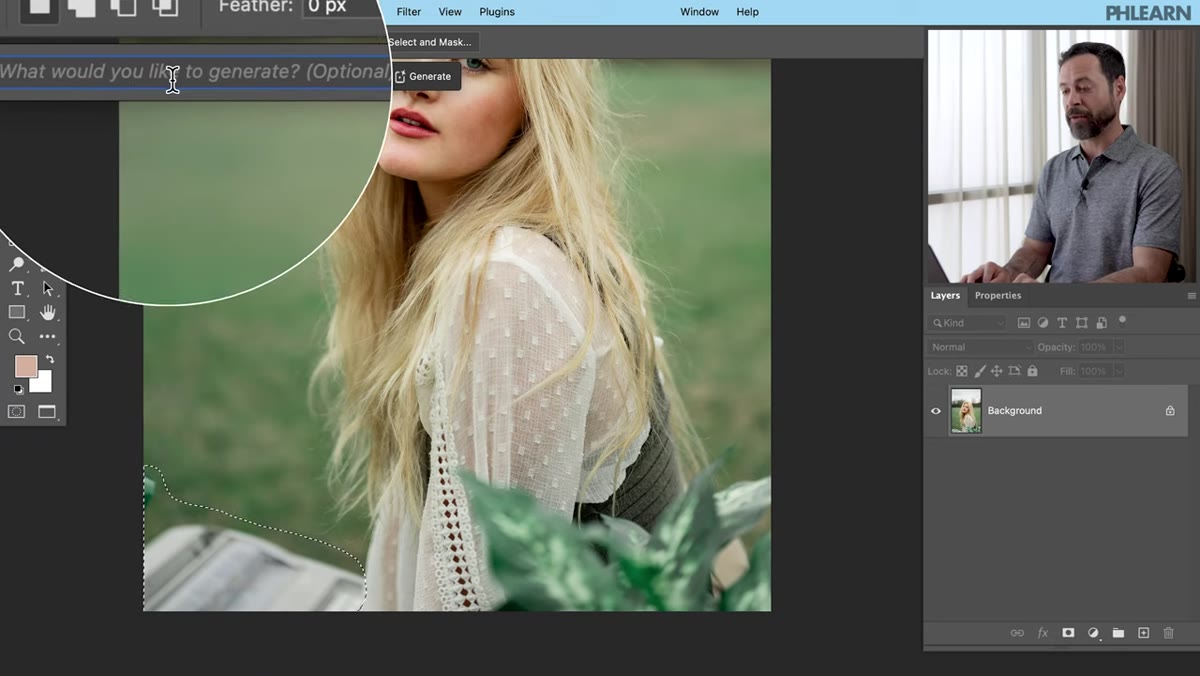1200x676 pixels.
Task: Select the Horizontal Type tool
Action: coord(17,289)
